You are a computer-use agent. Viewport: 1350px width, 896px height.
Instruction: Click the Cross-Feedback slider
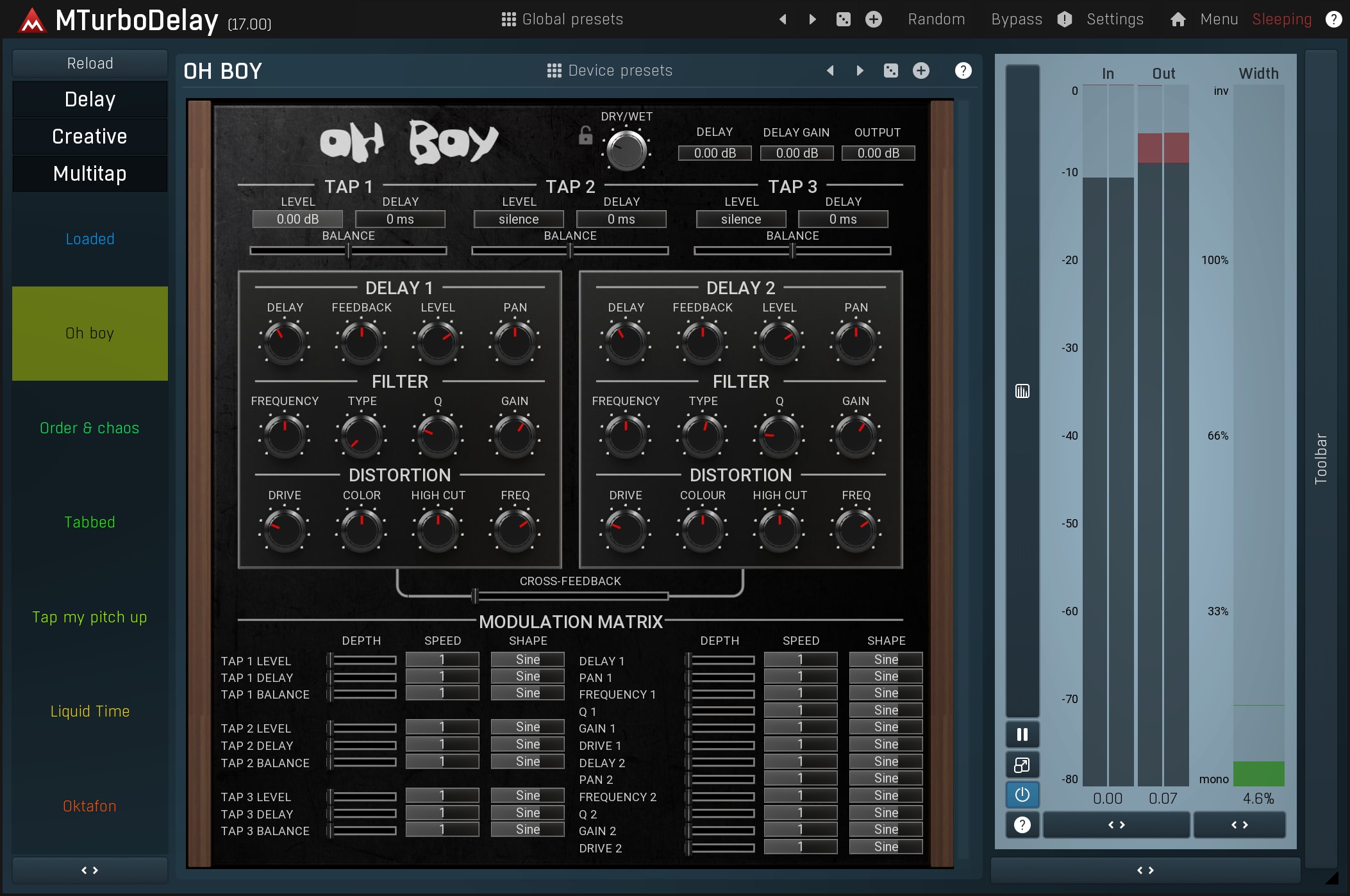click(571, 596)
